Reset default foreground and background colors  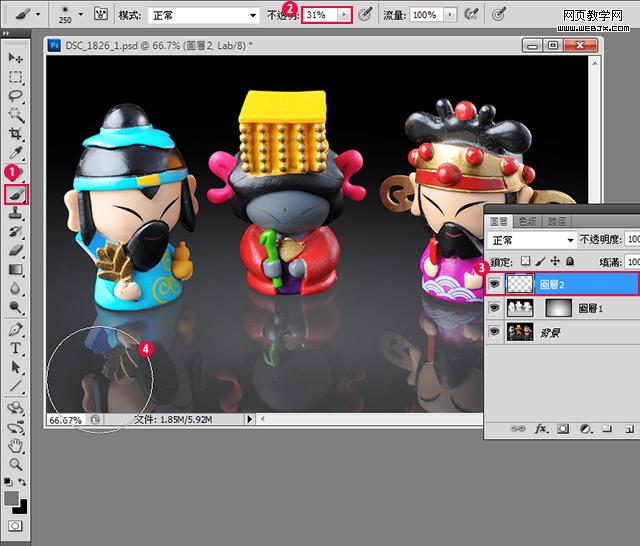[8, 482]
